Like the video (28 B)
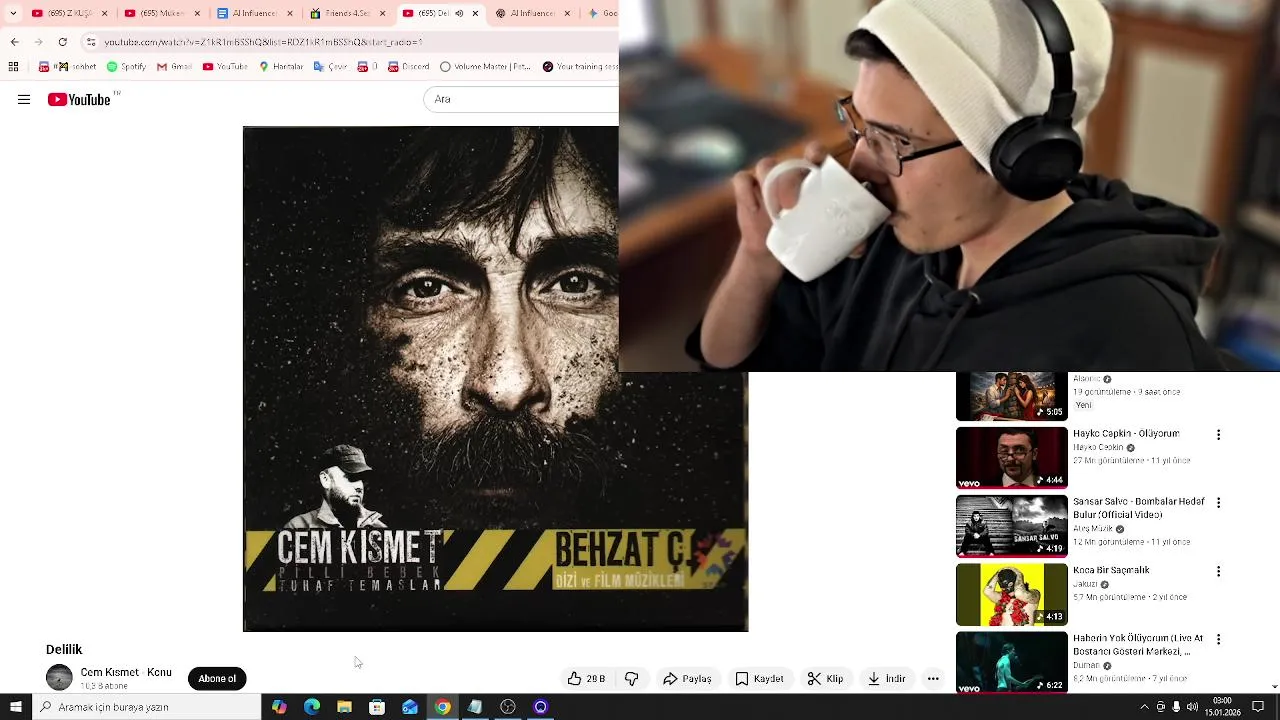The width and height of the screenshot is (1280, 720). tap(586, 678)
